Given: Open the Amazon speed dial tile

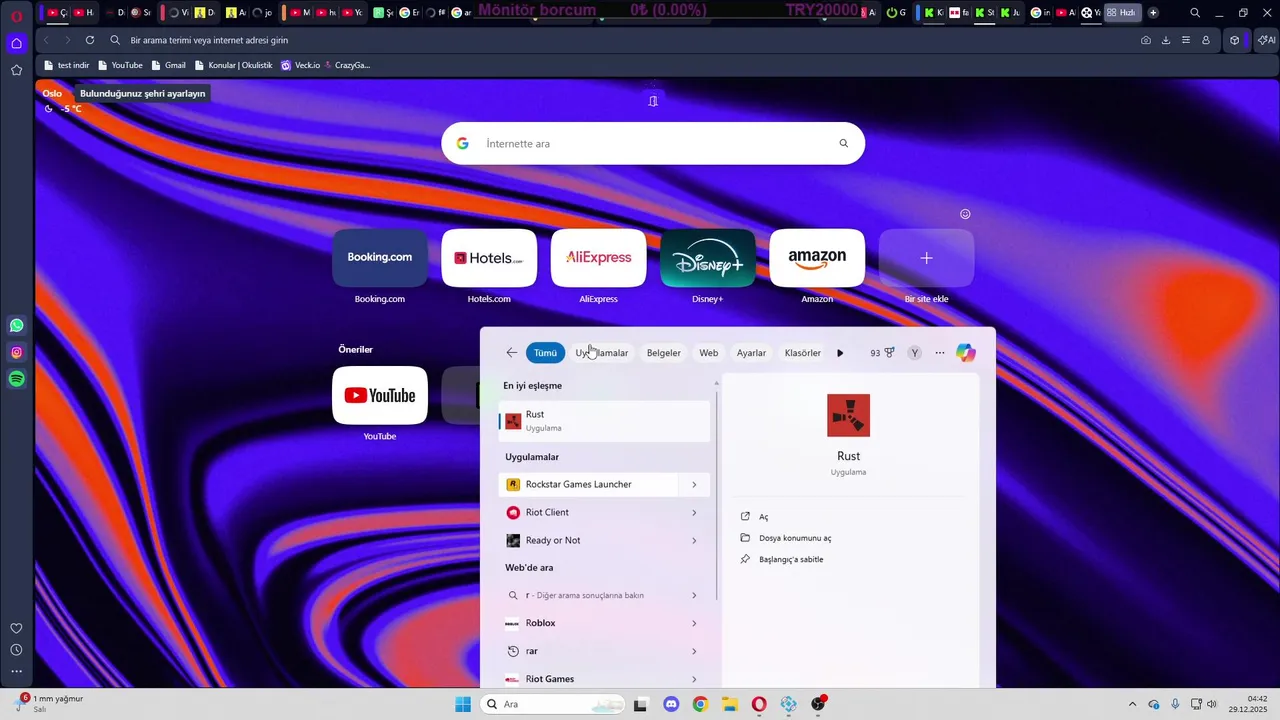Looking at the screenshot, I should 817,258.
